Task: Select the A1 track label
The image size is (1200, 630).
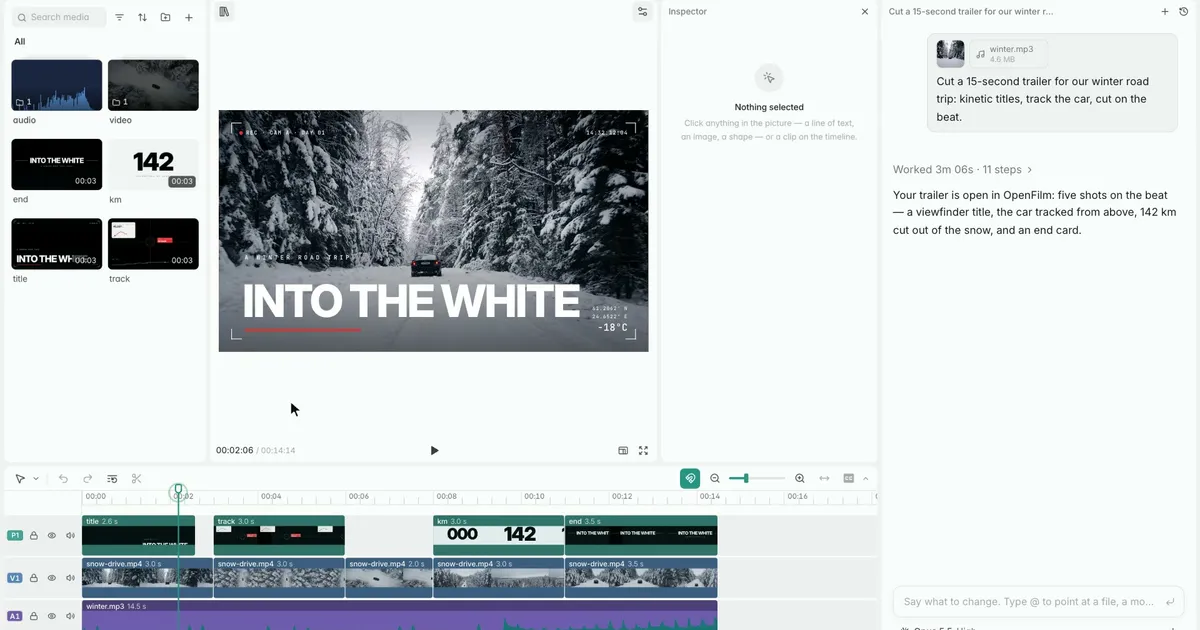Action: 15,617
